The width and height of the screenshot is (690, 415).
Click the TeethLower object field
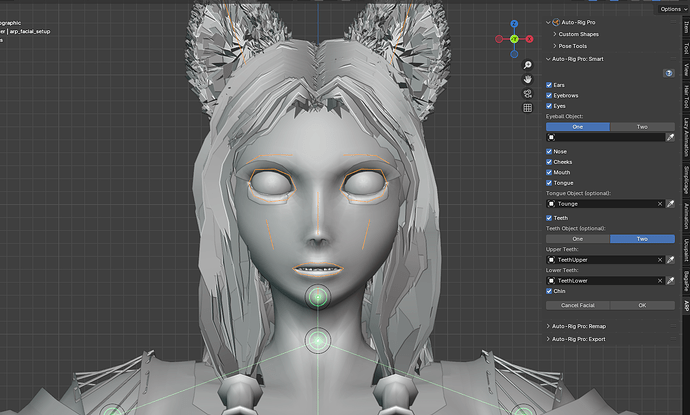pos(606,281)
